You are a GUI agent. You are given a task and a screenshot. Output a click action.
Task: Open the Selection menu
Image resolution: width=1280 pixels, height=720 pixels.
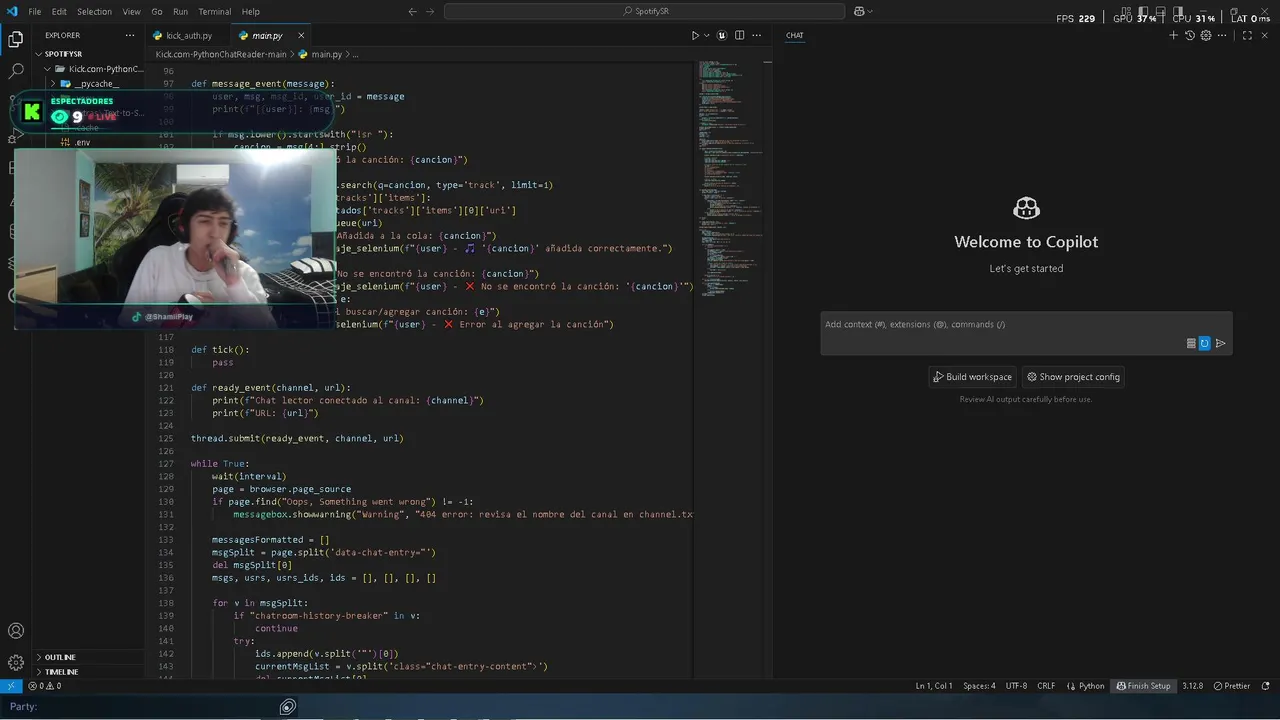pos(94,11)
